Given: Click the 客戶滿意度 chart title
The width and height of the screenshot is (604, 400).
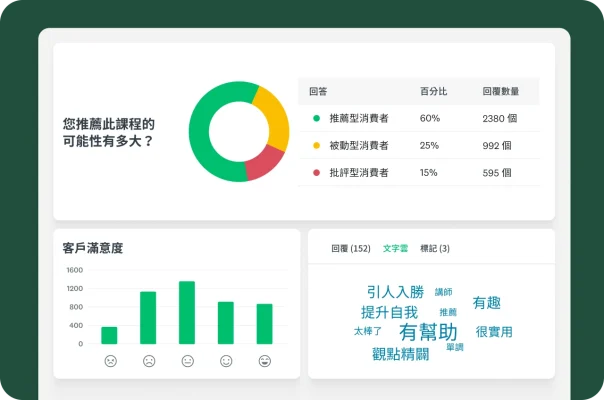Looking at the screenshot, I should click(93, 248).
